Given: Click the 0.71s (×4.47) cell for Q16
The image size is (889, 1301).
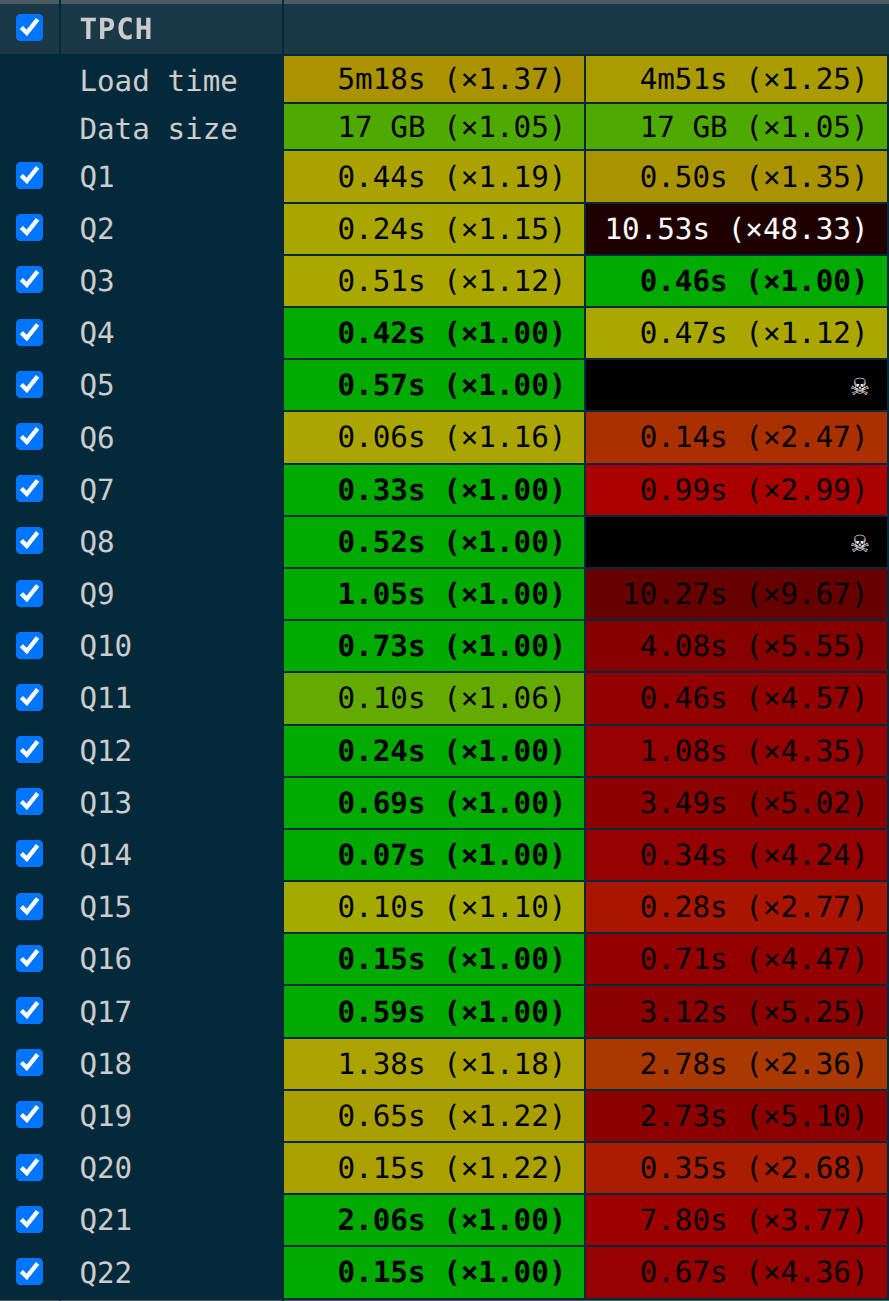Looking at the screenshot, I should point(737,959).
